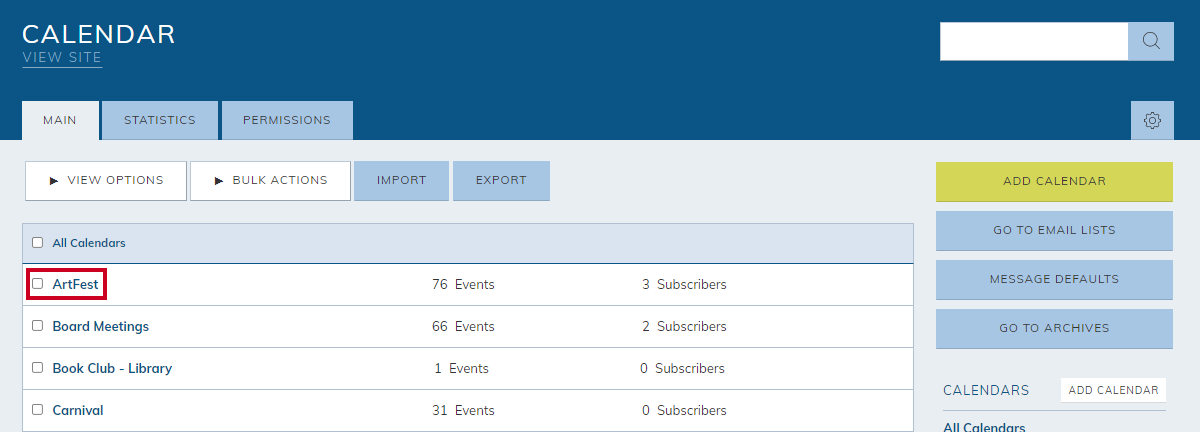Open the Carnival calendar link
Screen dimensions: 1200x432
coord(78,410)
